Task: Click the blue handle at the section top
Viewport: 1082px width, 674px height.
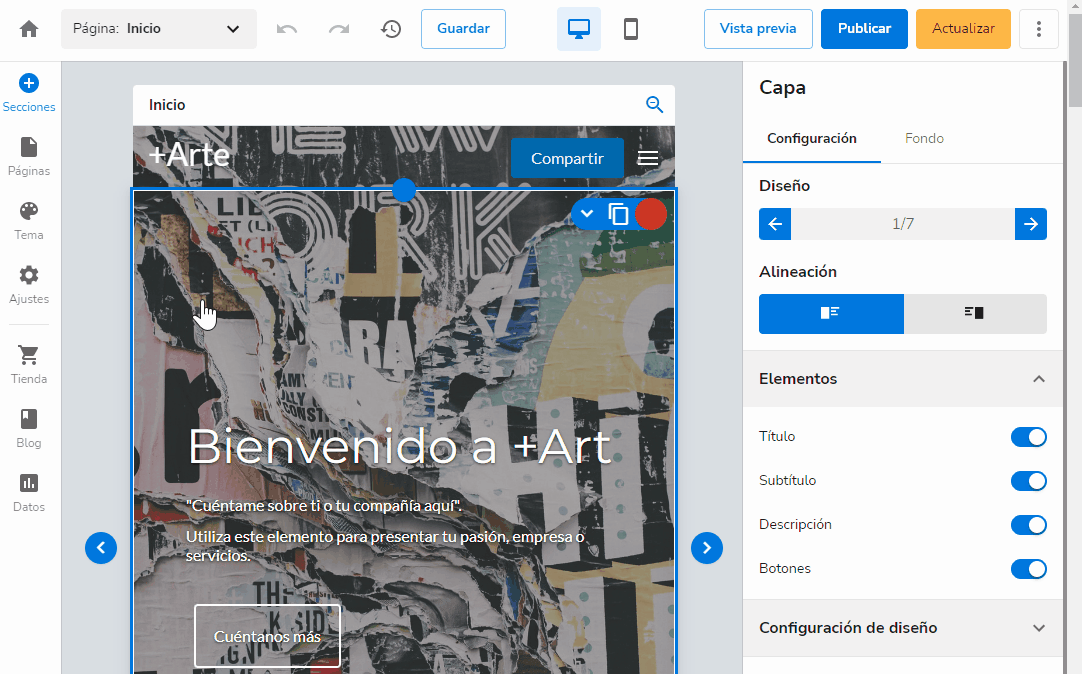Action: click(404, 190)
